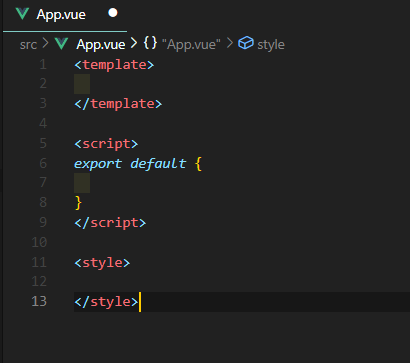Viewport: 410px width, 363px height.
Task: Click the curly braces breadcrumb icon
Action: [150, 43]
